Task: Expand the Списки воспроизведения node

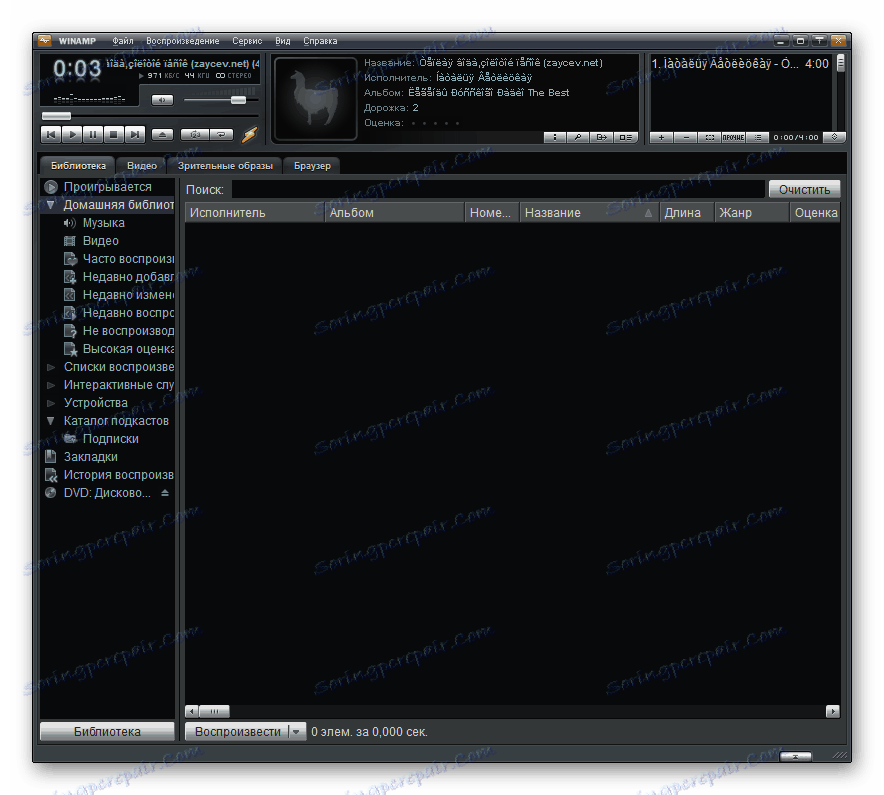Action: coord(51,367)
